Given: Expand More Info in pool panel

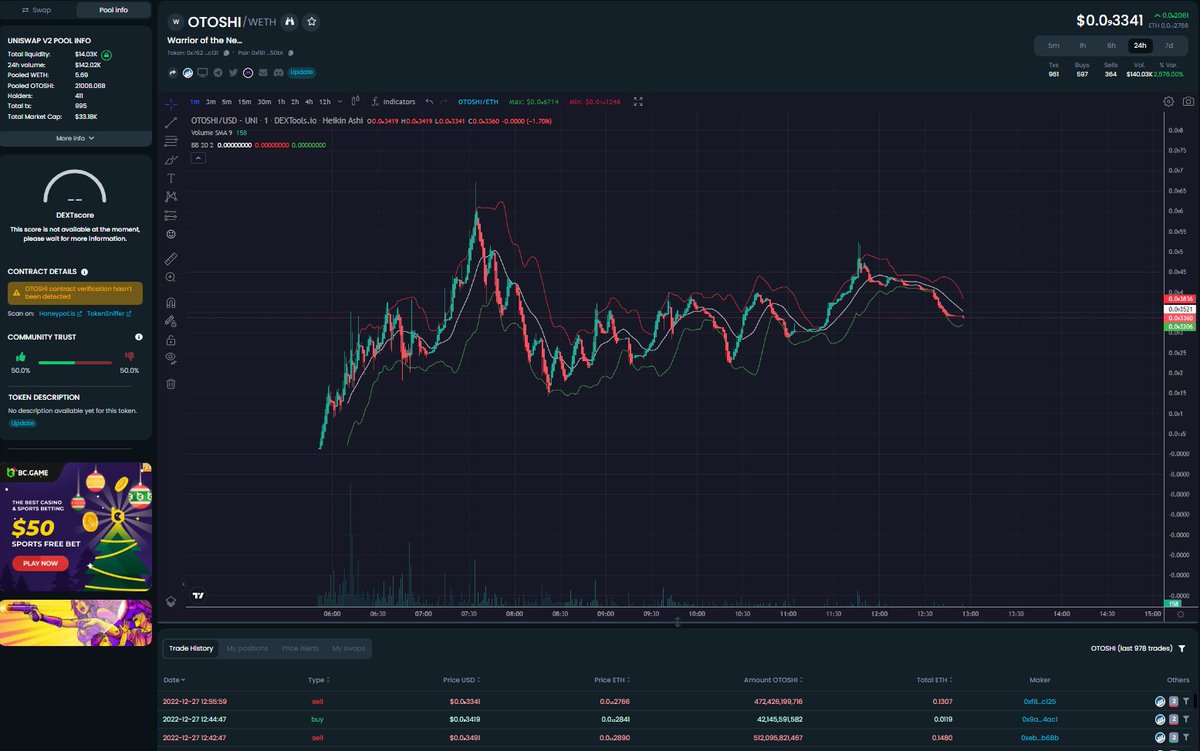Looking at the screenshot, I should coord(76,138).
